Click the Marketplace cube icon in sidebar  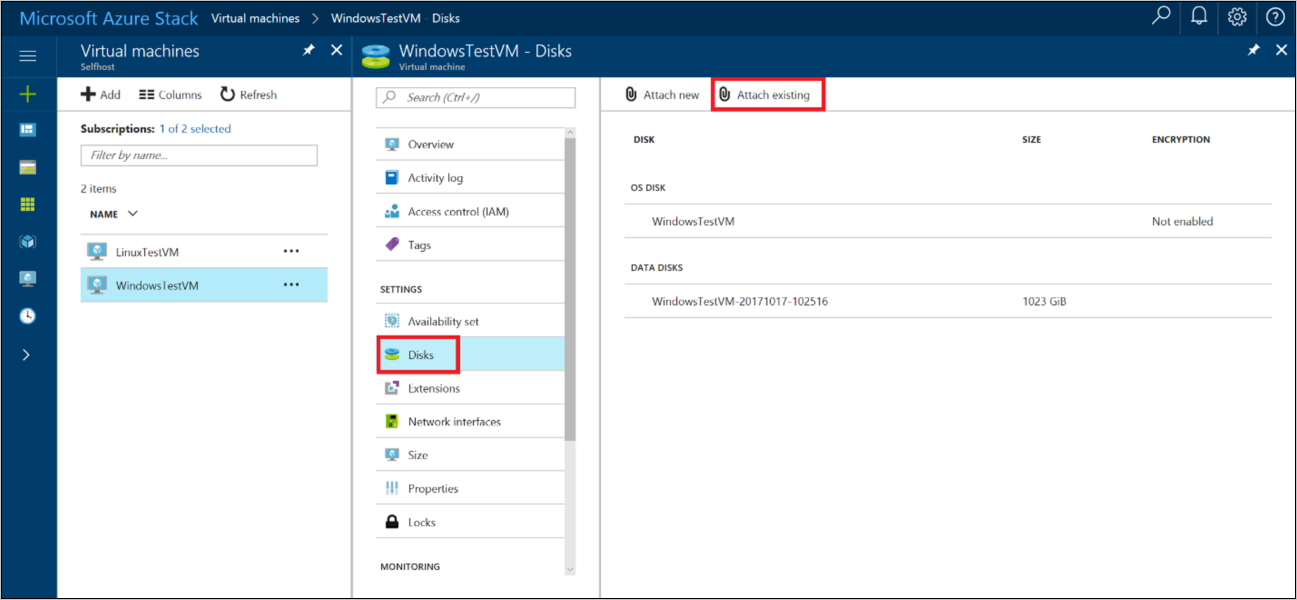(x=27, y=240)
